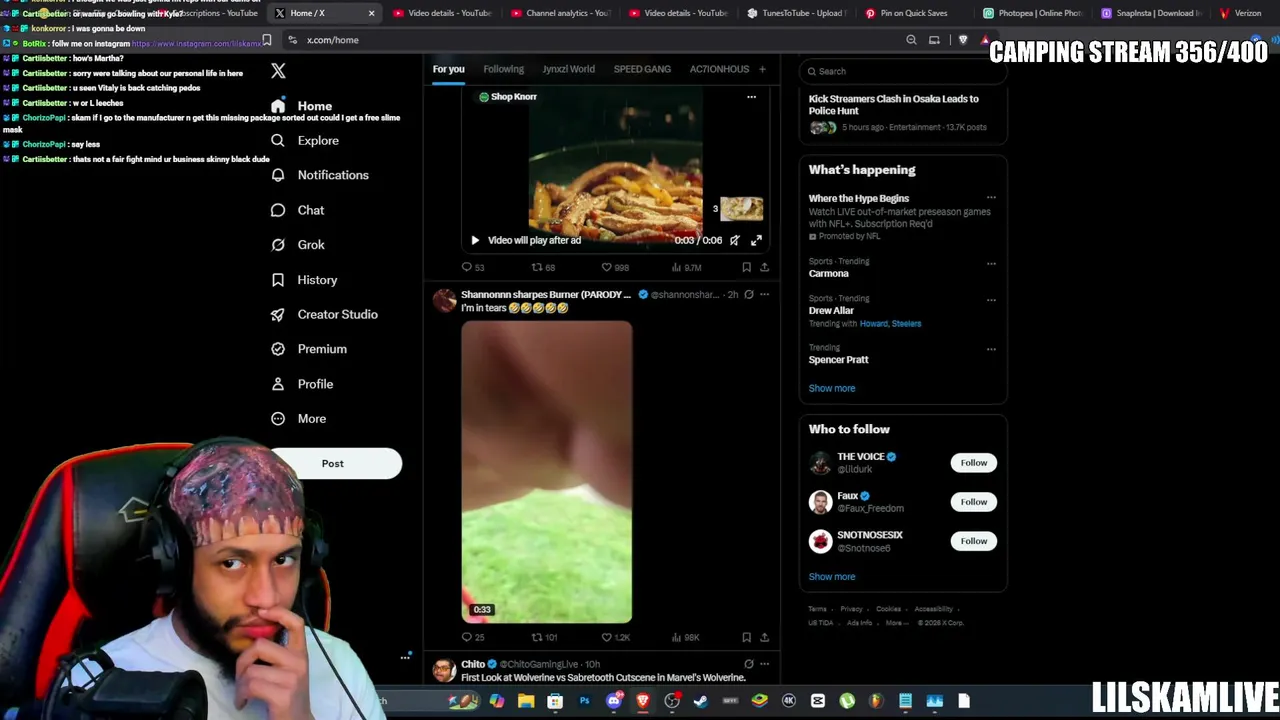Switch to the For you tab

click(x=448, y=69)
